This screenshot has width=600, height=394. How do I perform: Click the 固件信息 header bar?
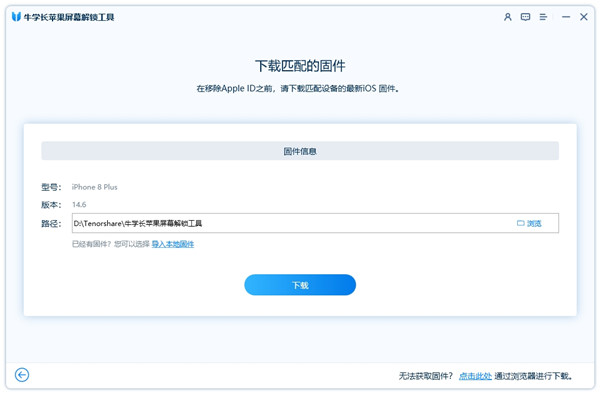[x=300, y=151]
